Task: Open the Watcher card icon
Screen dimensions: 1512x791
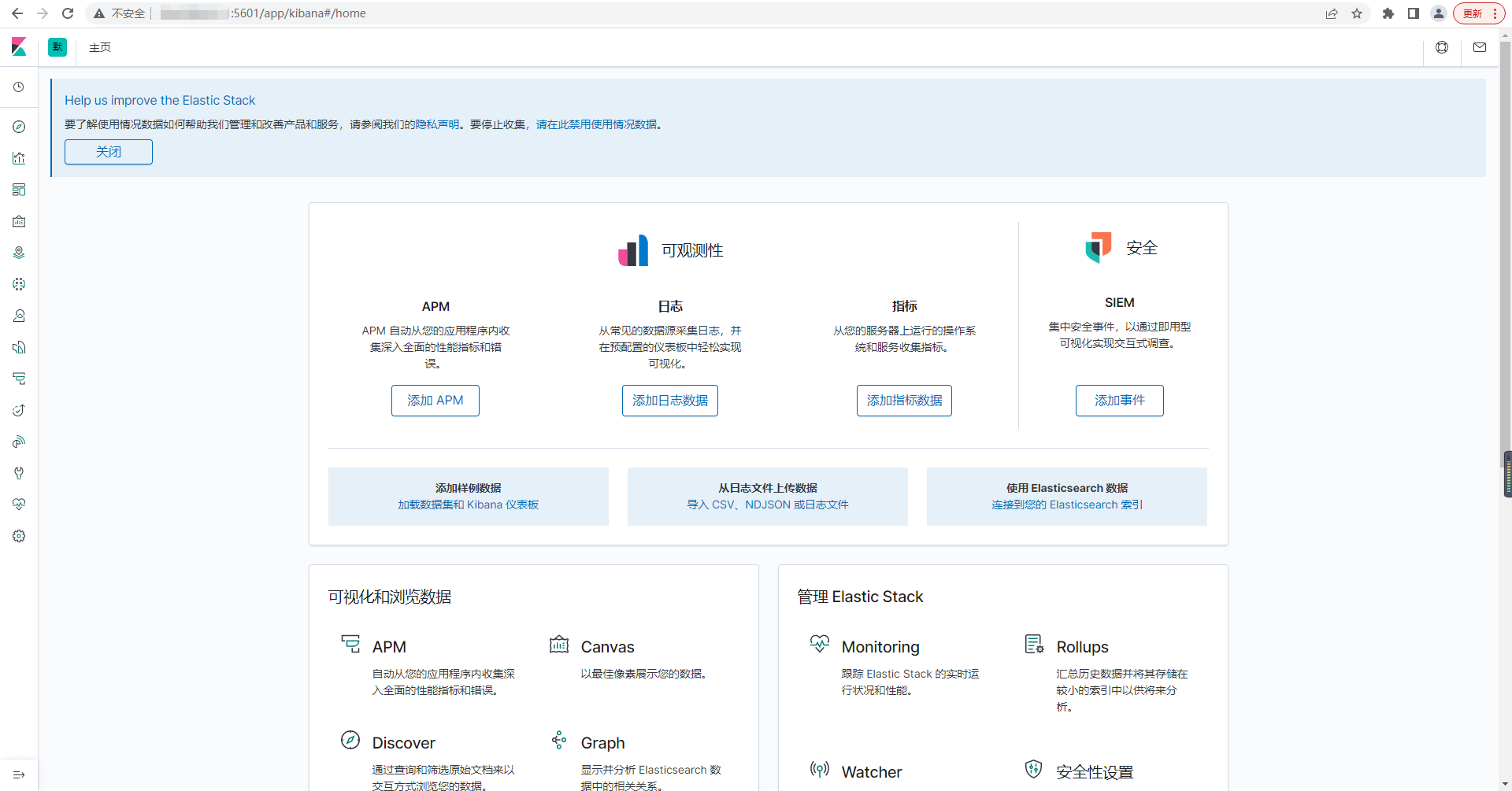Action: [x=820, y=769]
